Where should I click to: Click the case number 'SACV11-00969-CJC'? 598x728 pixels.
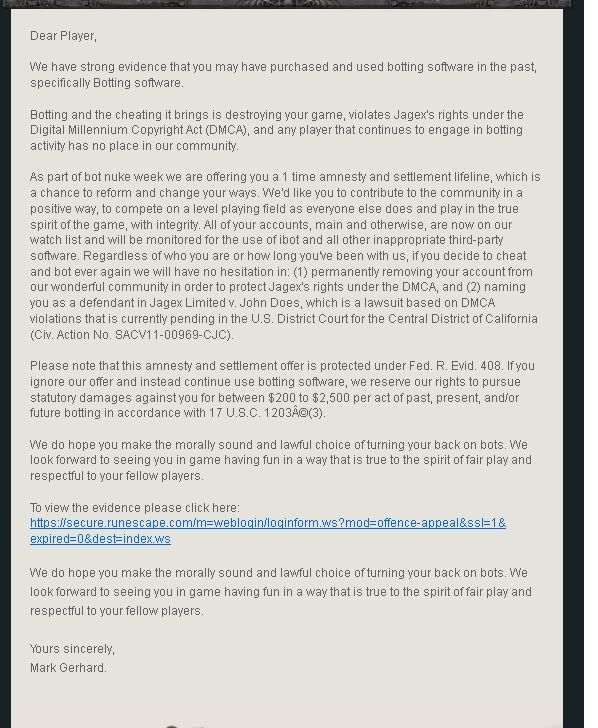tap(172, 334)
